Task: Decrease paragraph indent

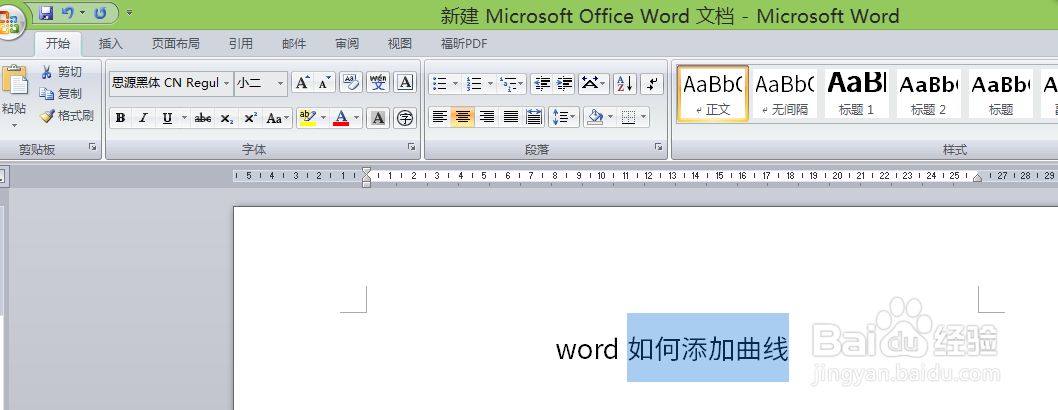Action: tap(542, 84)
